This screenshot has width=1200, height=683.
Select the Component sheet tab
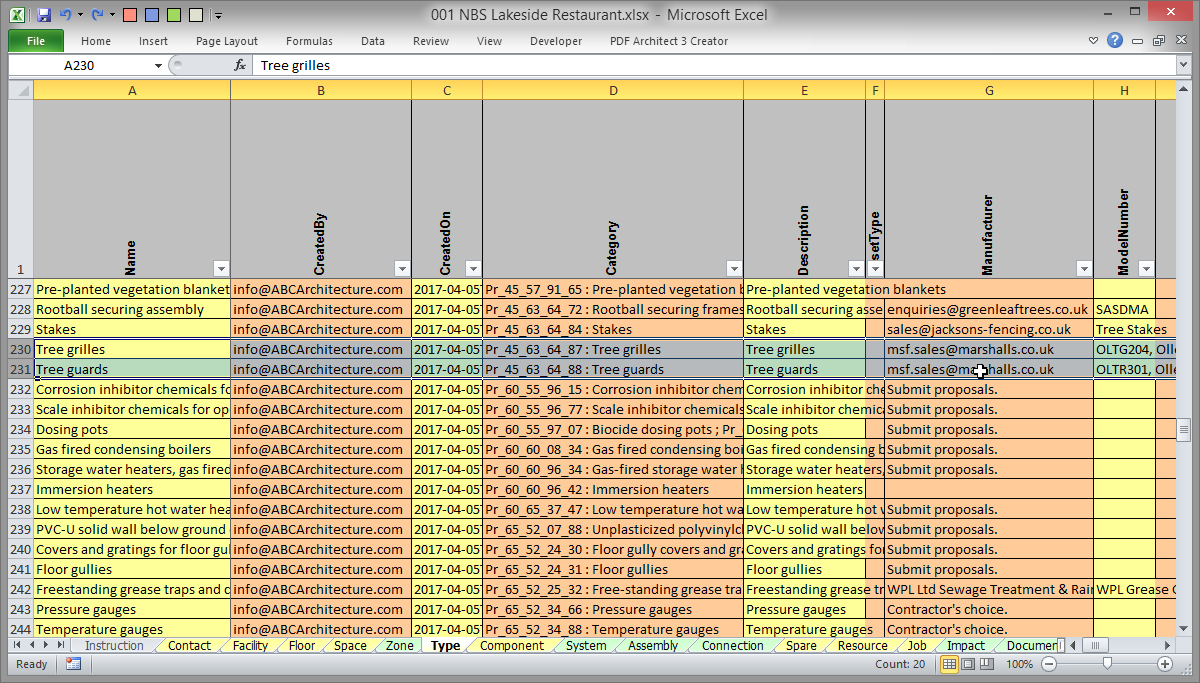(x=510, y=645)
